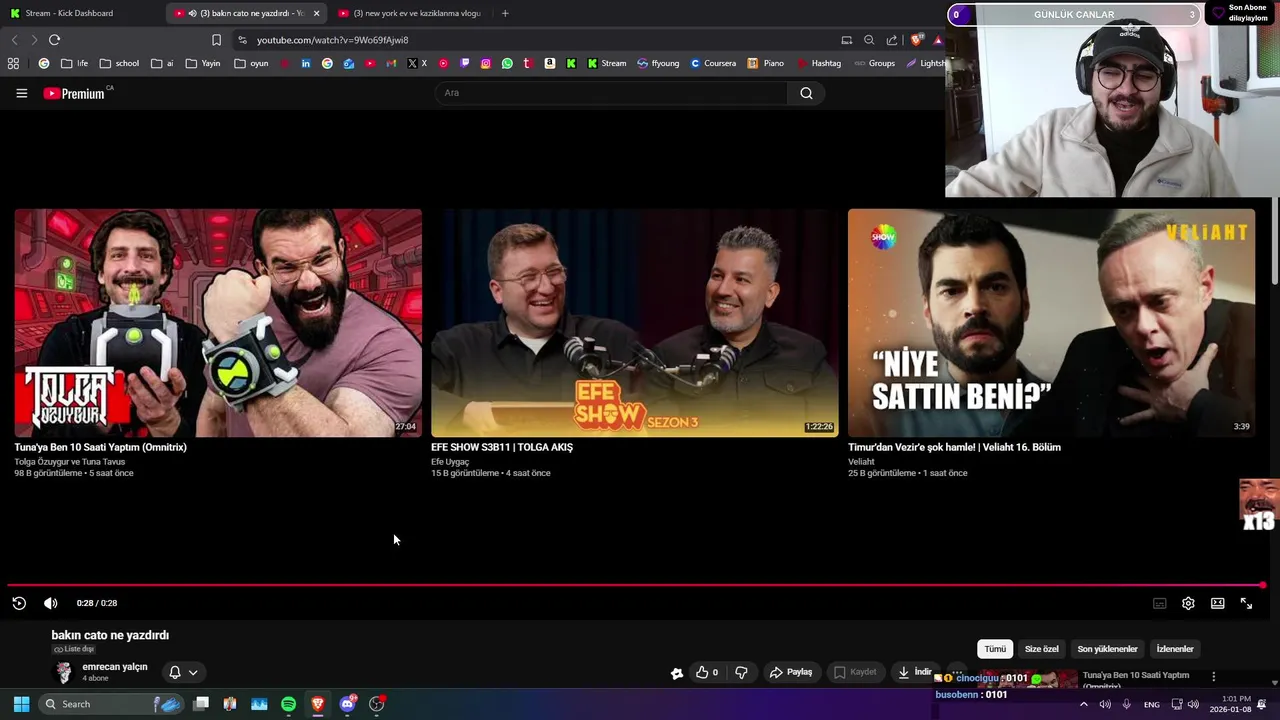Open the ai bookmarks folder

click(x=162, y=63)
